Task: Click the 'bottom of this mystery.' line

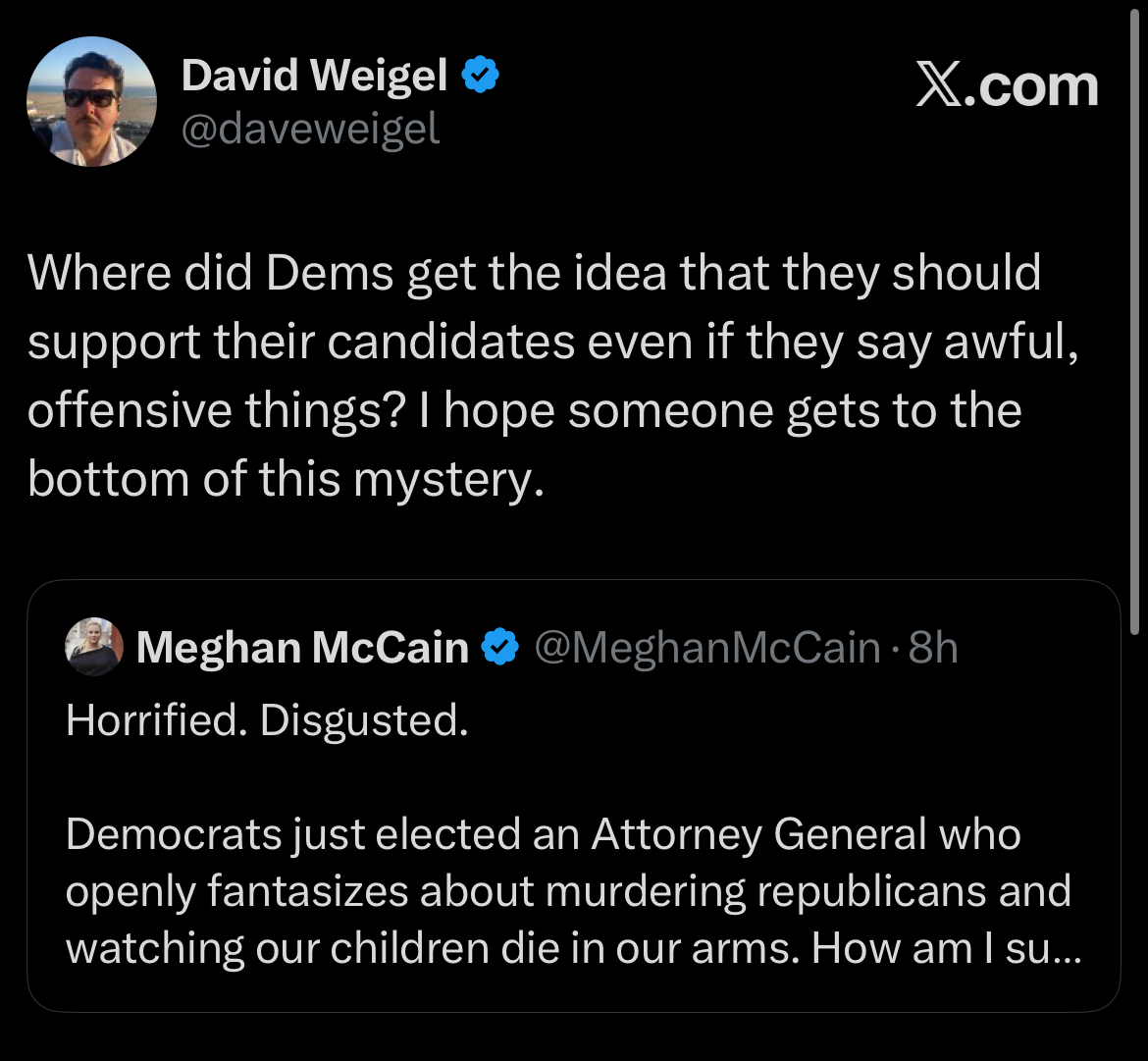Action: coord(285,478)
